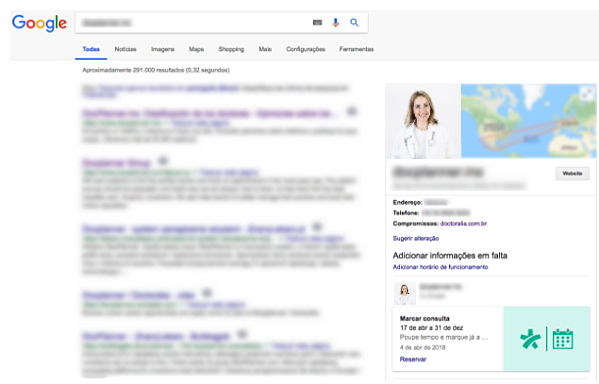Open the doctor photo in knowledge panel
Screen dimensions: 599x384
tap(423, 121)
